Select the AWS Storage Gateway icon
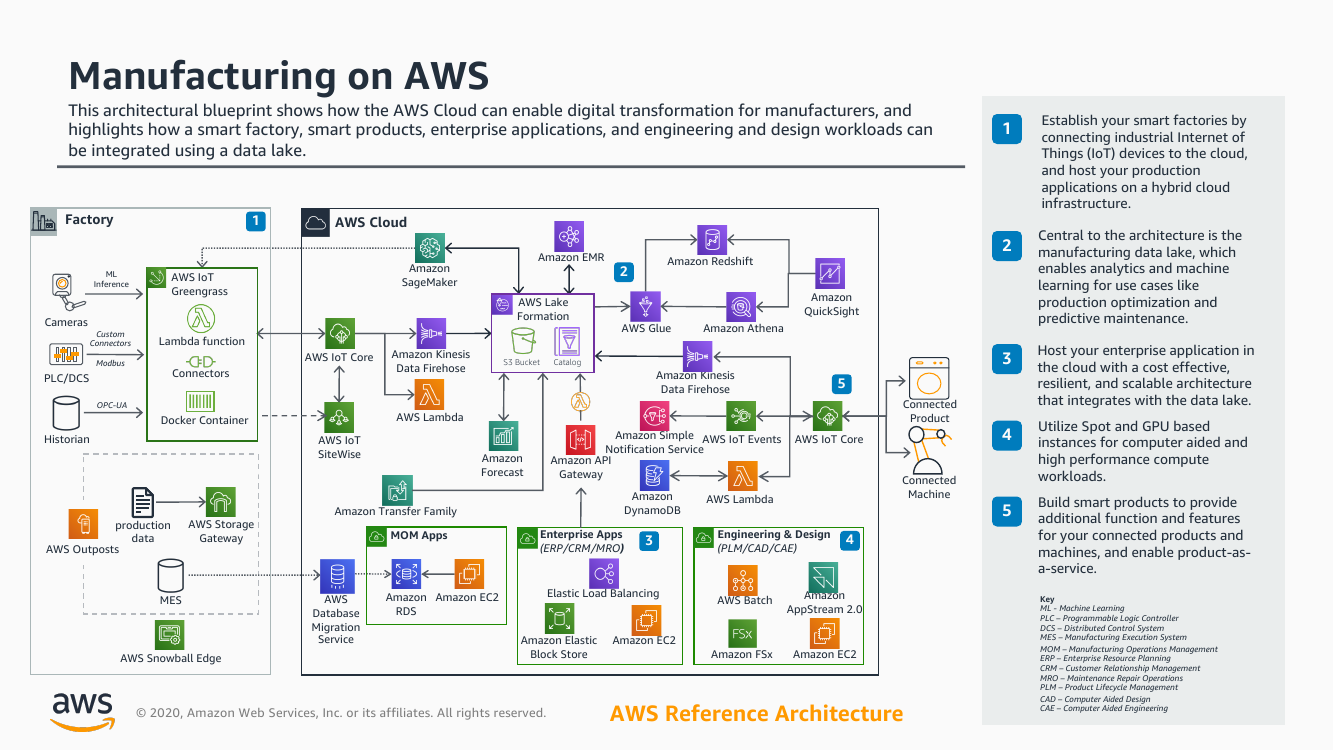 (x=220, y=503)
